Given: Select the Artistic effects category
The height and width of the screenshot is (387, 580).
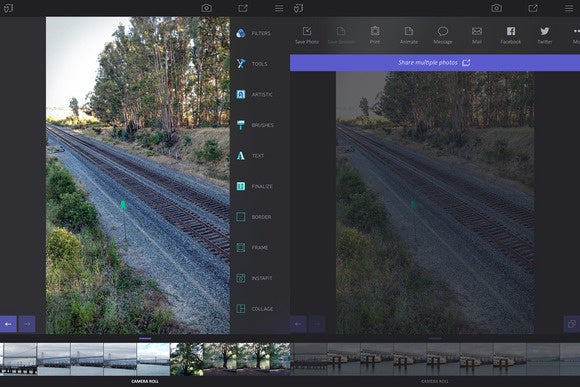Looking at the screenshot, I should click(x=254, y=94).
